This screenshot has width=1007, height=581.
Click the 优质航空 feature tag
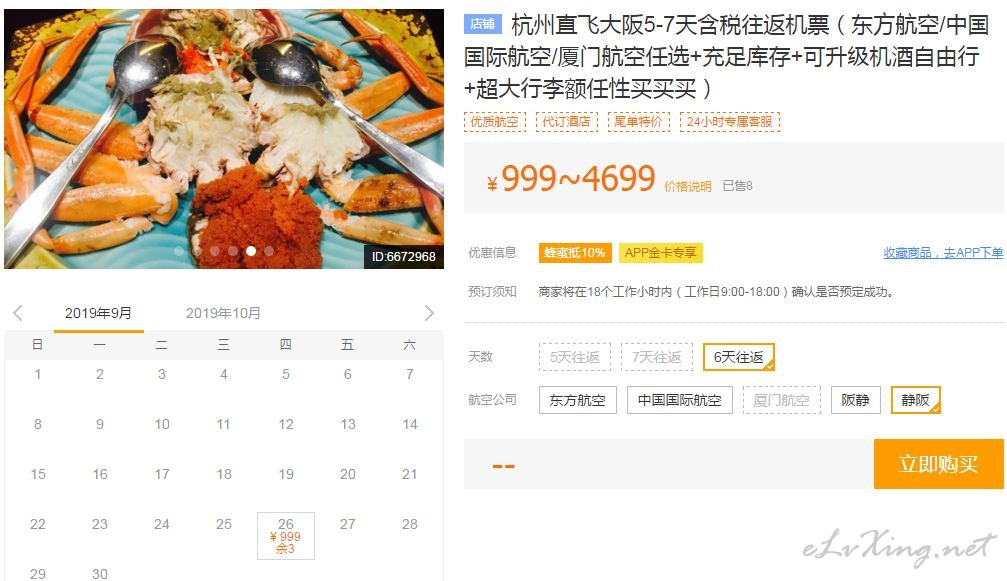coord(495,121)
